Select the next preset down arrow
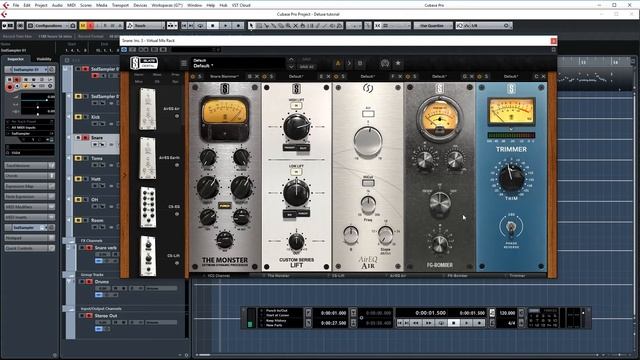Viewport: 640px width, 360px height. pyautogui.click(x=291, y=67)
